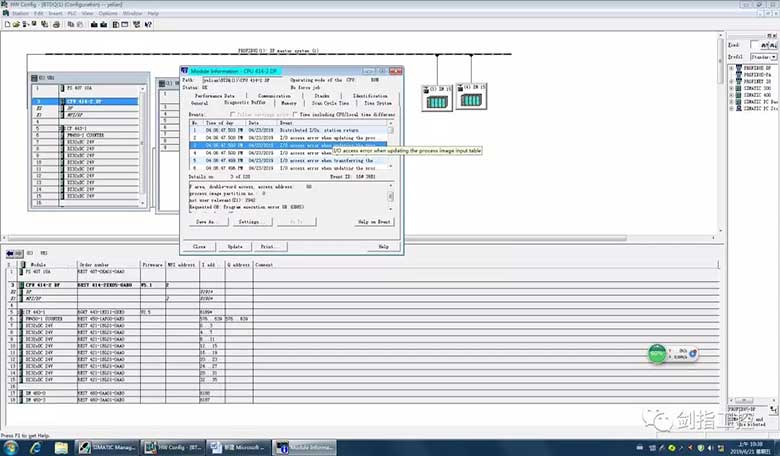Click the Microsoft Word taskbar item
The image size is (780, 456).
(x=238, y=448)
